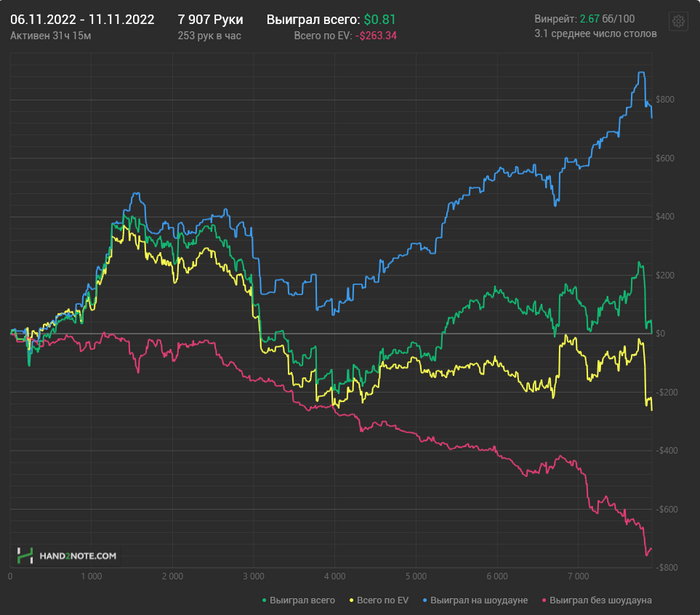Click the 'Винрейт:' label
Viewport: 700px width, 615px height.
[555, 19]
